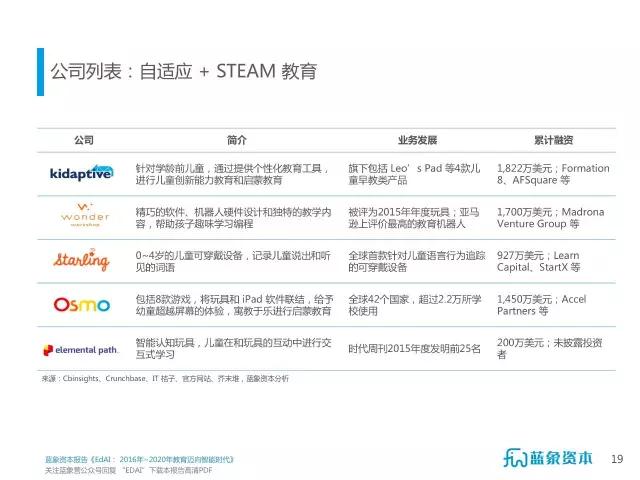Click the Starling logo

(82, 260)
